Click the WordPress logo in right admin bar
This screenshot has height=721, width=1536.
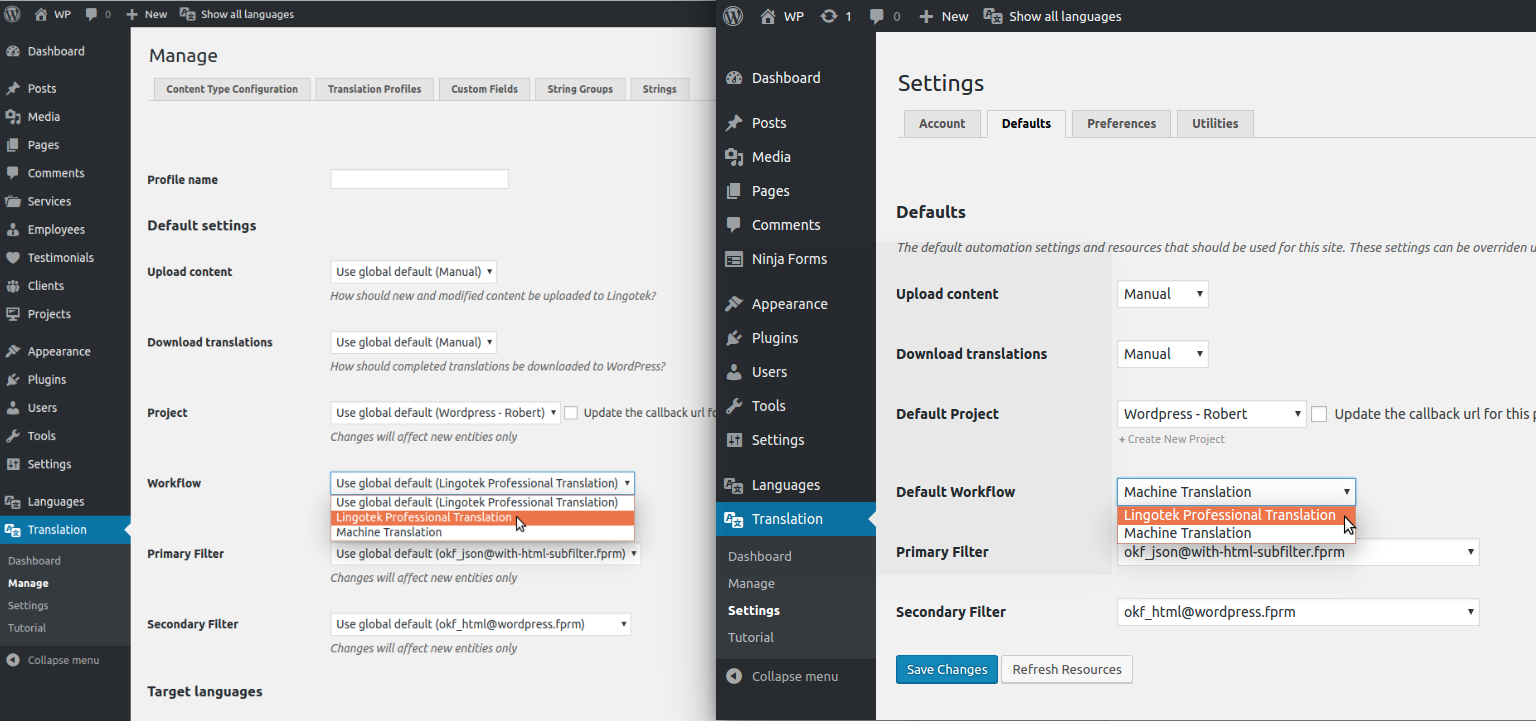[x=734, y=16]
